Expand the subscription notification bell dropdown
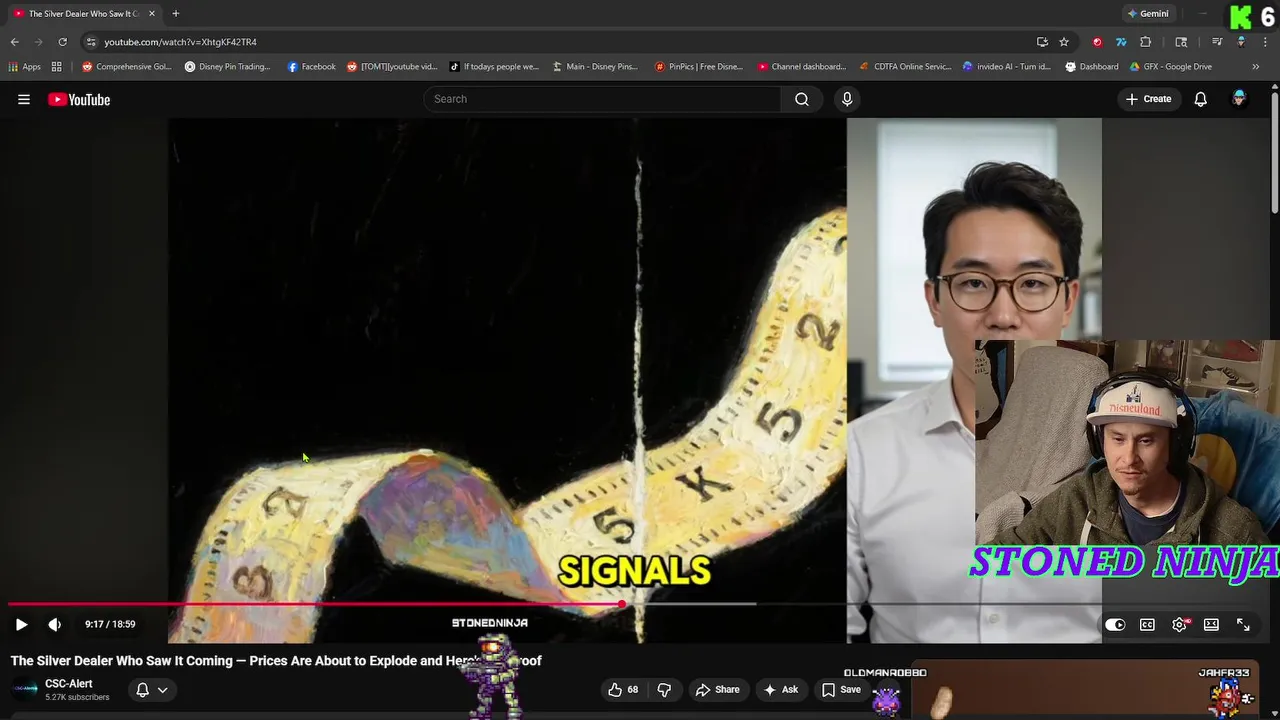Screen dimensions: 1280x720 [x=151, y=690]
